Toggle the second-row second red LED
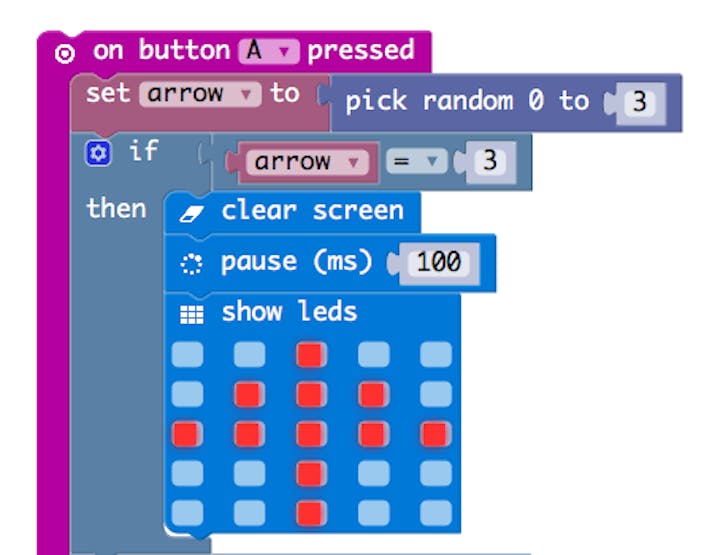709x555 pixels. tap(249, 394)
